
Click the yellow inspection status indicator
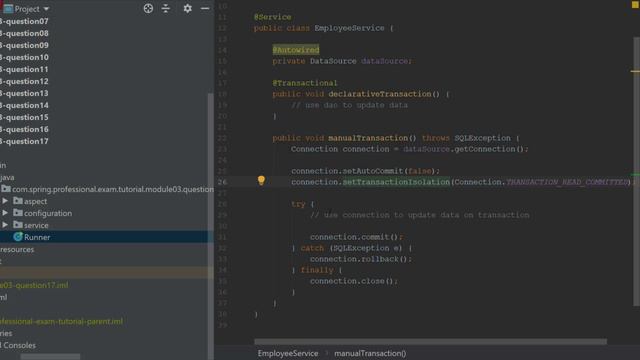635,5
